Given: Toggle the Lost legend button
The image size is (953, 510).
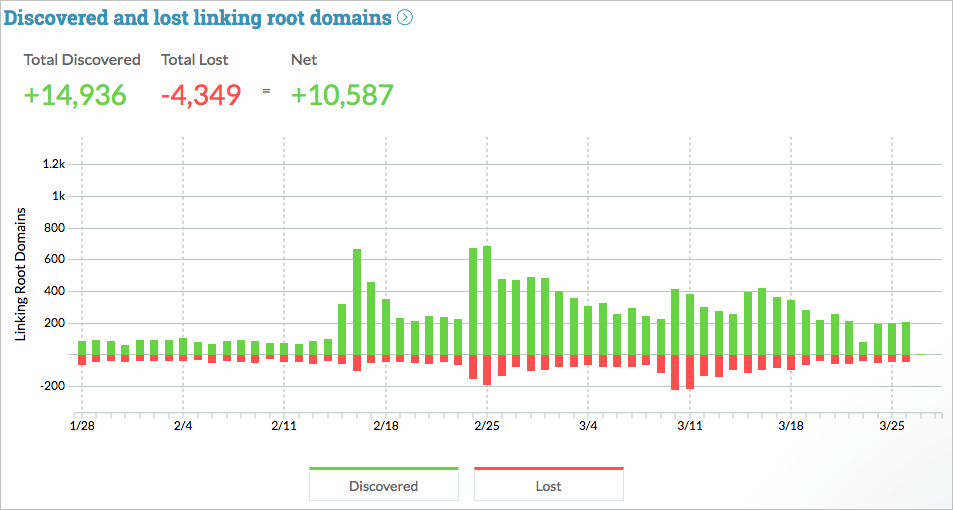Looking at the screenshot, I should click(x=548, y=484).
